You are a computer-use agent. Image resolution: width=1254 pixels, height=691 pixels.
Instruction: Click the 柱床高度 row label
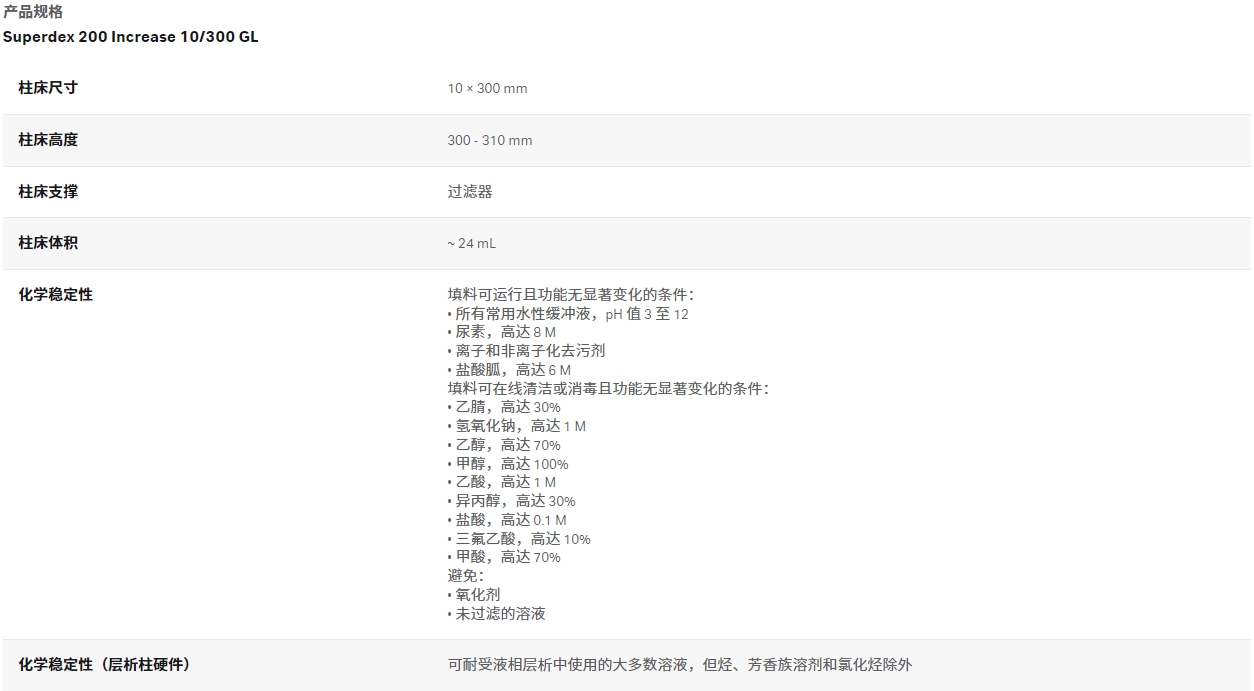[x=46, y=140]
